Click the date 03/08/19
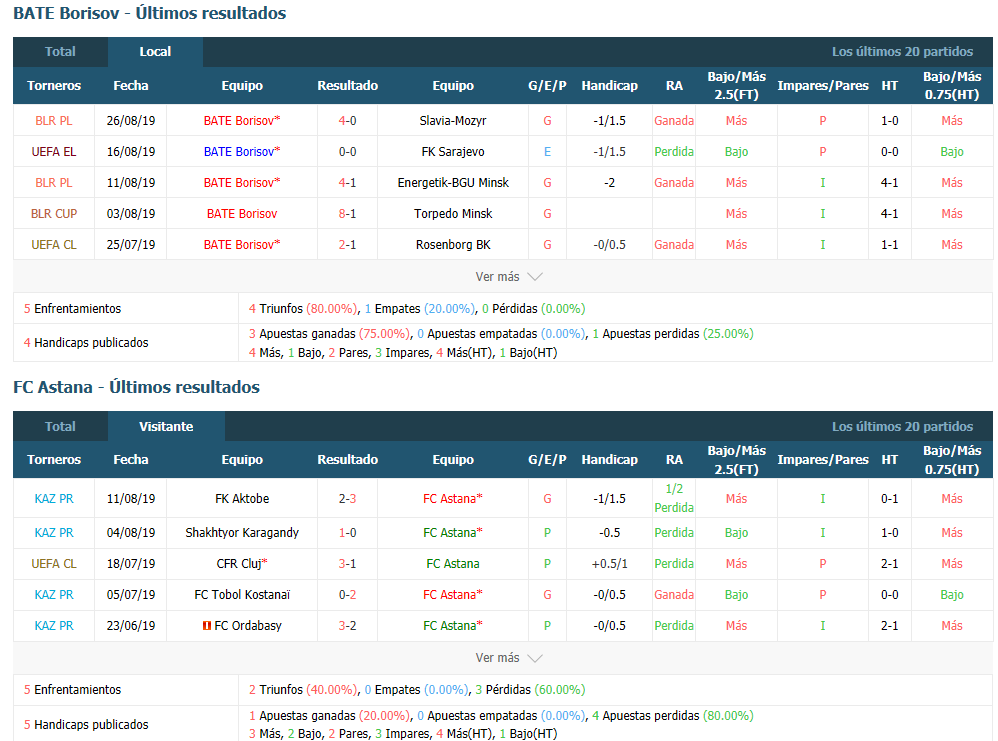This screenshot has height=741, width=998. 131,214
